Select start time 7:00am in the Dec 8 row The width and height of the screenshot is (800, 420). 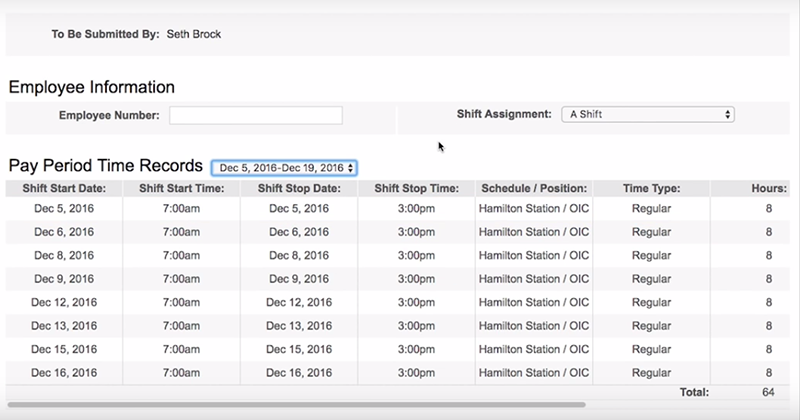pyautogui.click(x=181, y=255)
